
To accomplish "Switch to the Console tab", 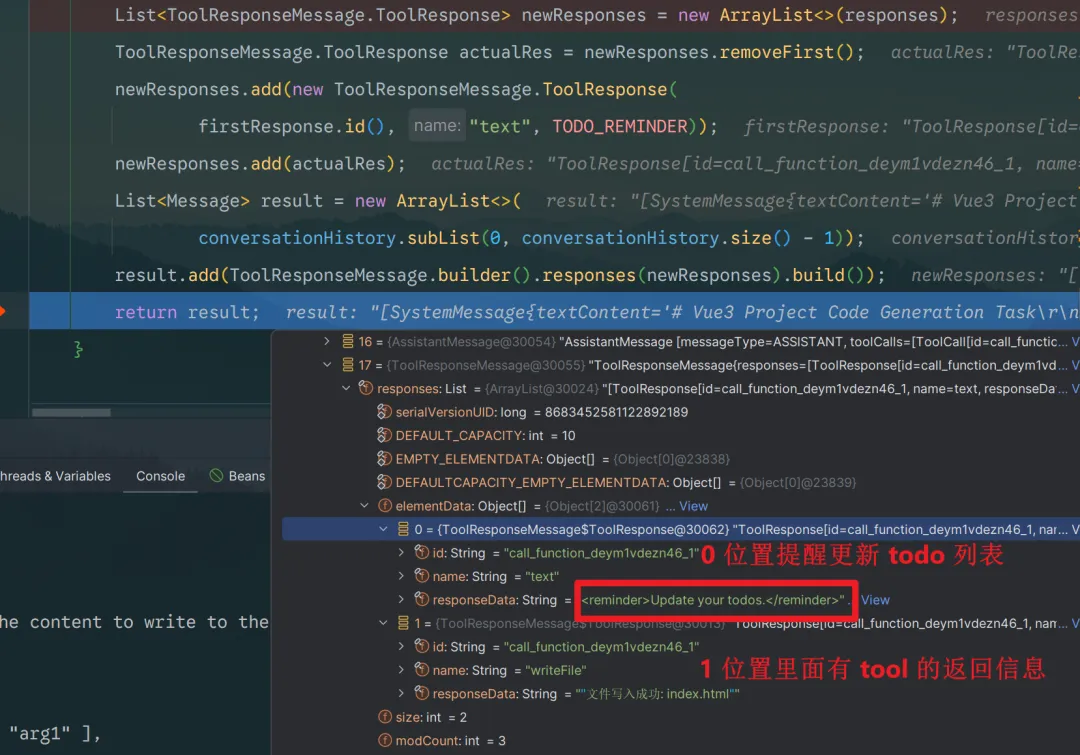I will tap(160, 476).
